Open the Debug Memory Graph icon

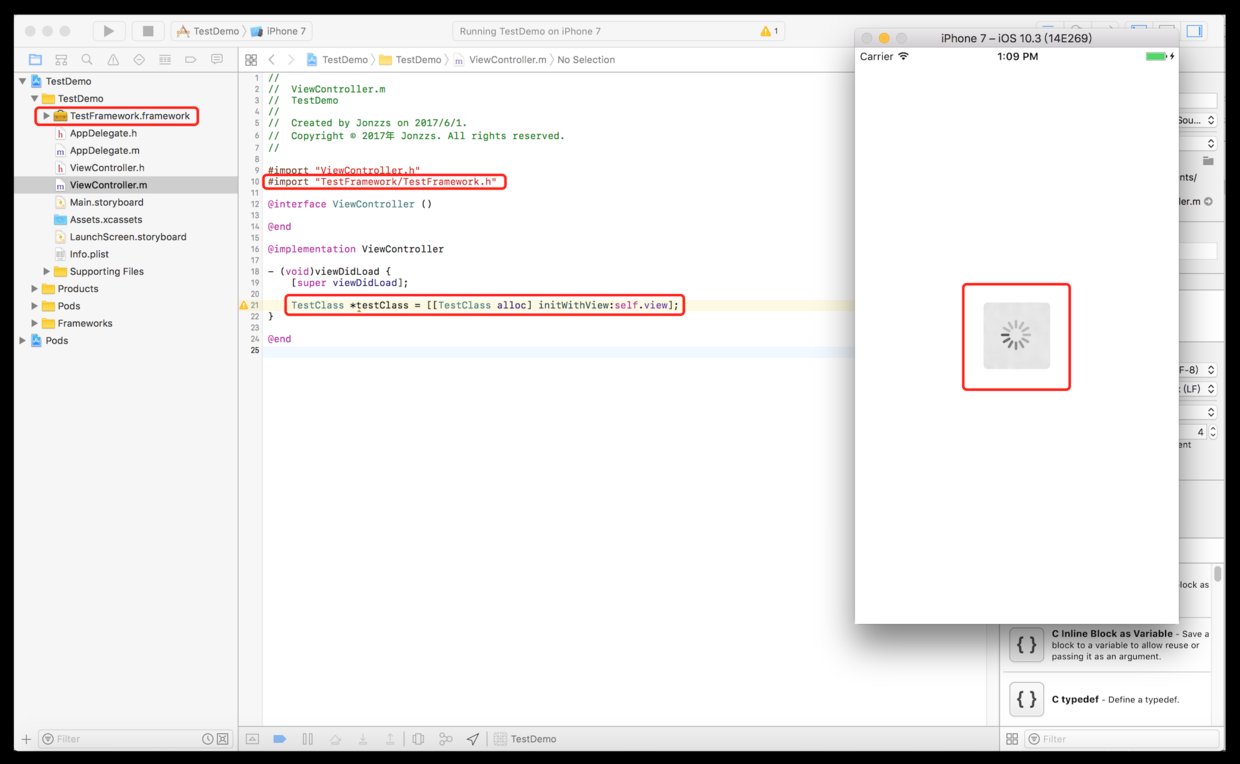(x=446, y=739)
